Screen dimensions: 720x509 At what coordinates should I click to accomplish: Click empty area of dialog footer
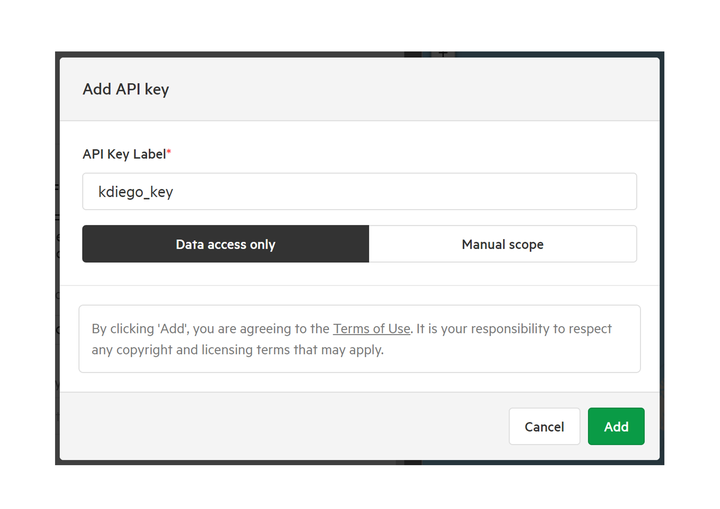coord(276,426)
